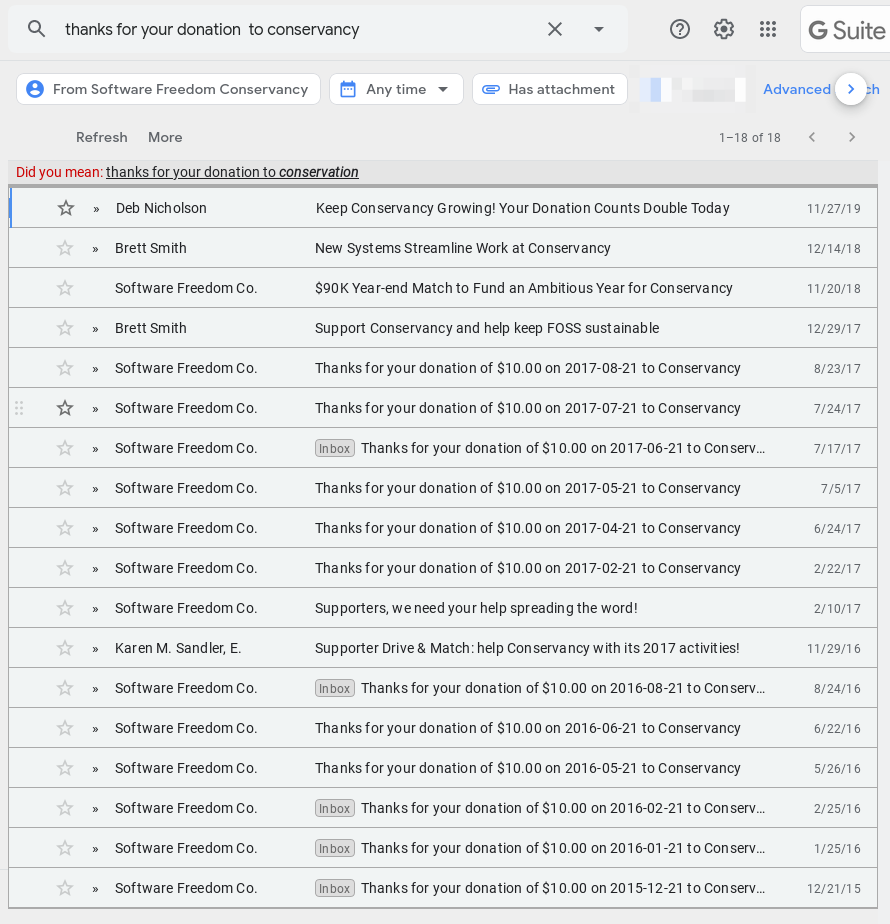Toggle star on Karen M. Sandler email
This screenshot has height=924, width=890.
tap(65, 648)
